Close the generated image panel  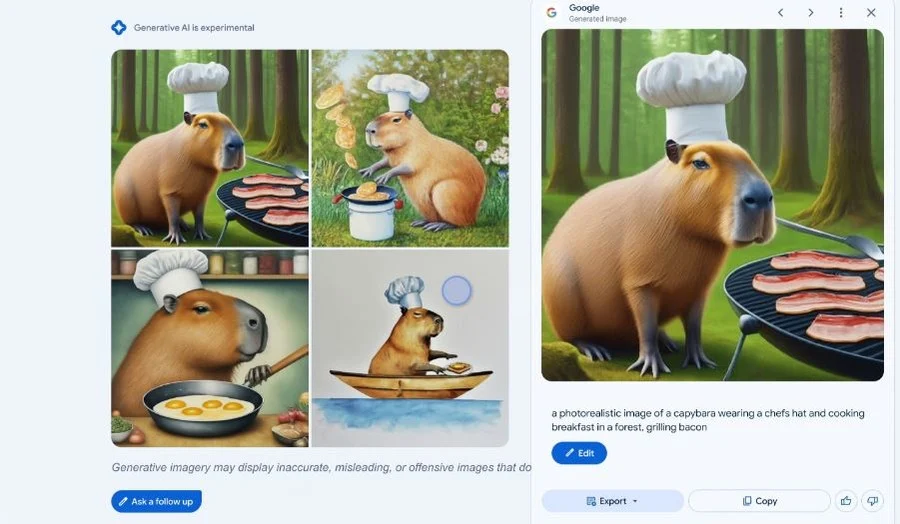coord(871,13)
